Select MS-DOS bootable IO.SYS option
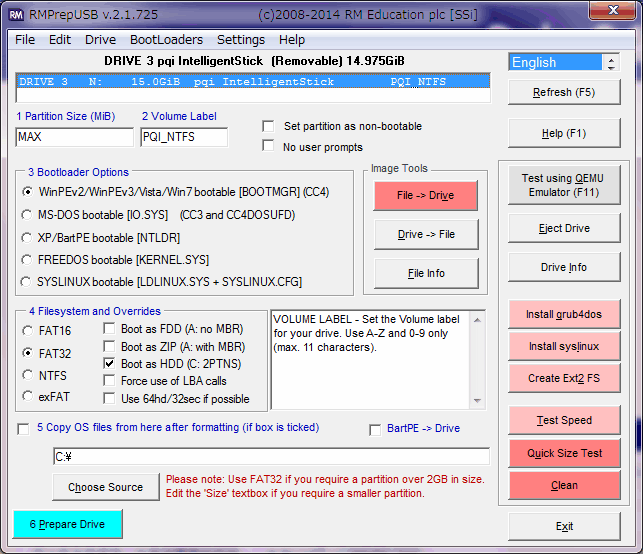Image resolution: width=643 pixels, height=554 pixels. (27, 215)
